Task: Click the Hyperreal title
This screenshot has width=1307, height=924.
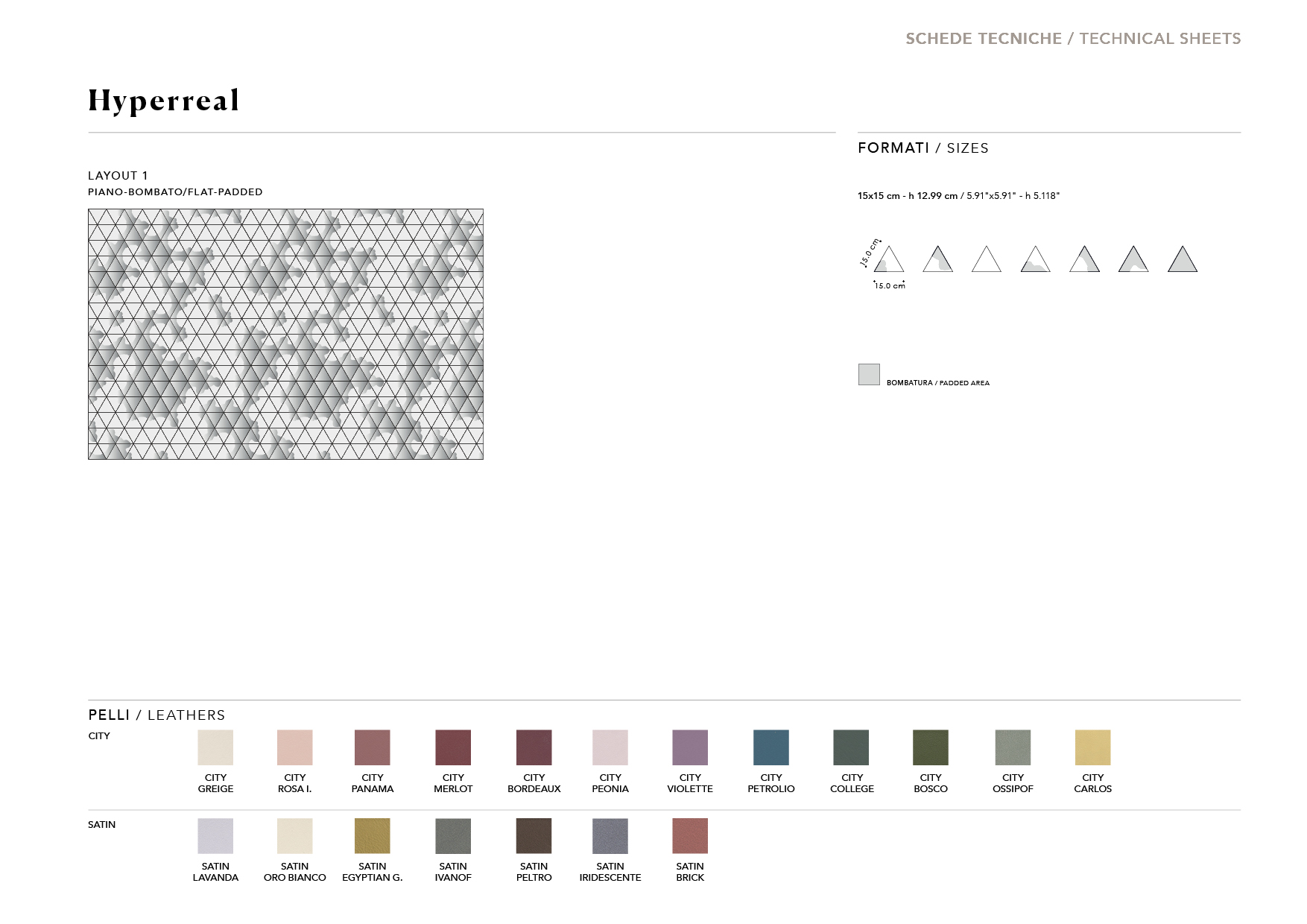Action: tap(164, 101)
